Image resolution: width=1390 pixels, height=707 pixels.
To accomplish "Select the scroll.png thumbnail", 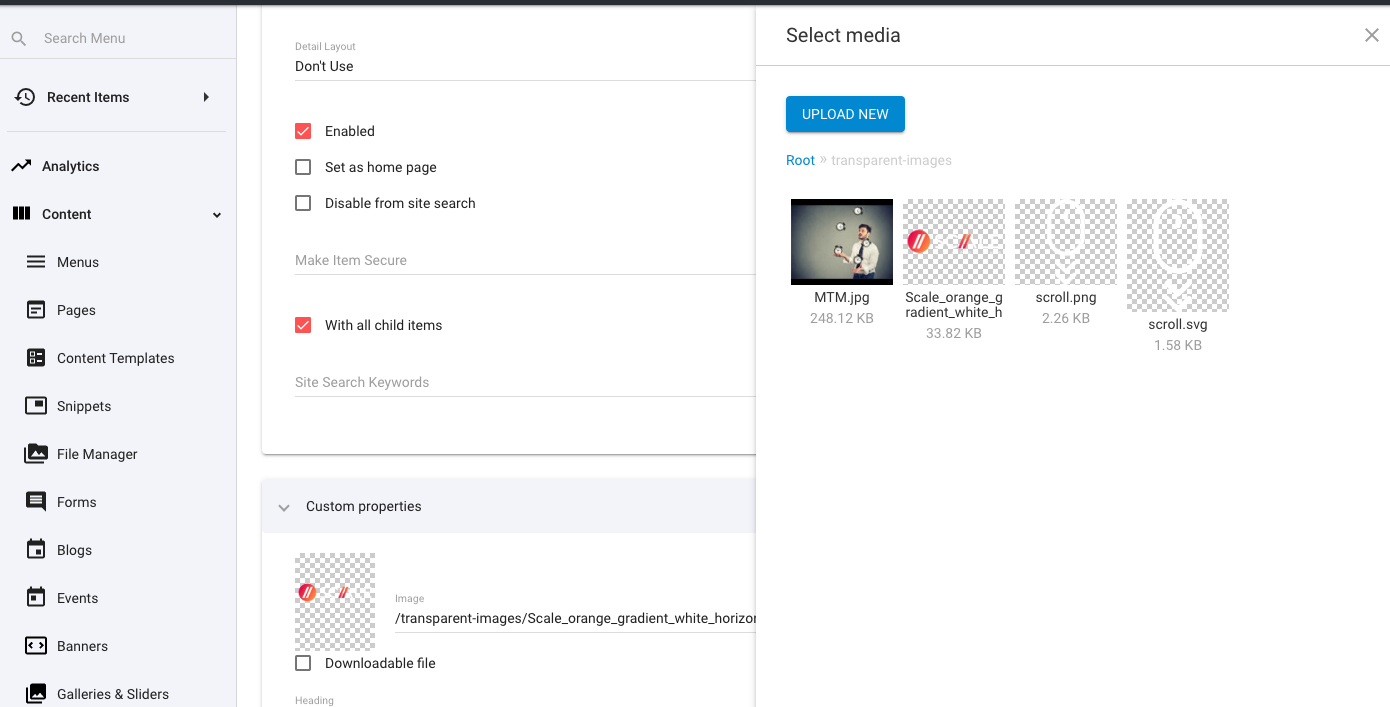I will (1066, 241).
